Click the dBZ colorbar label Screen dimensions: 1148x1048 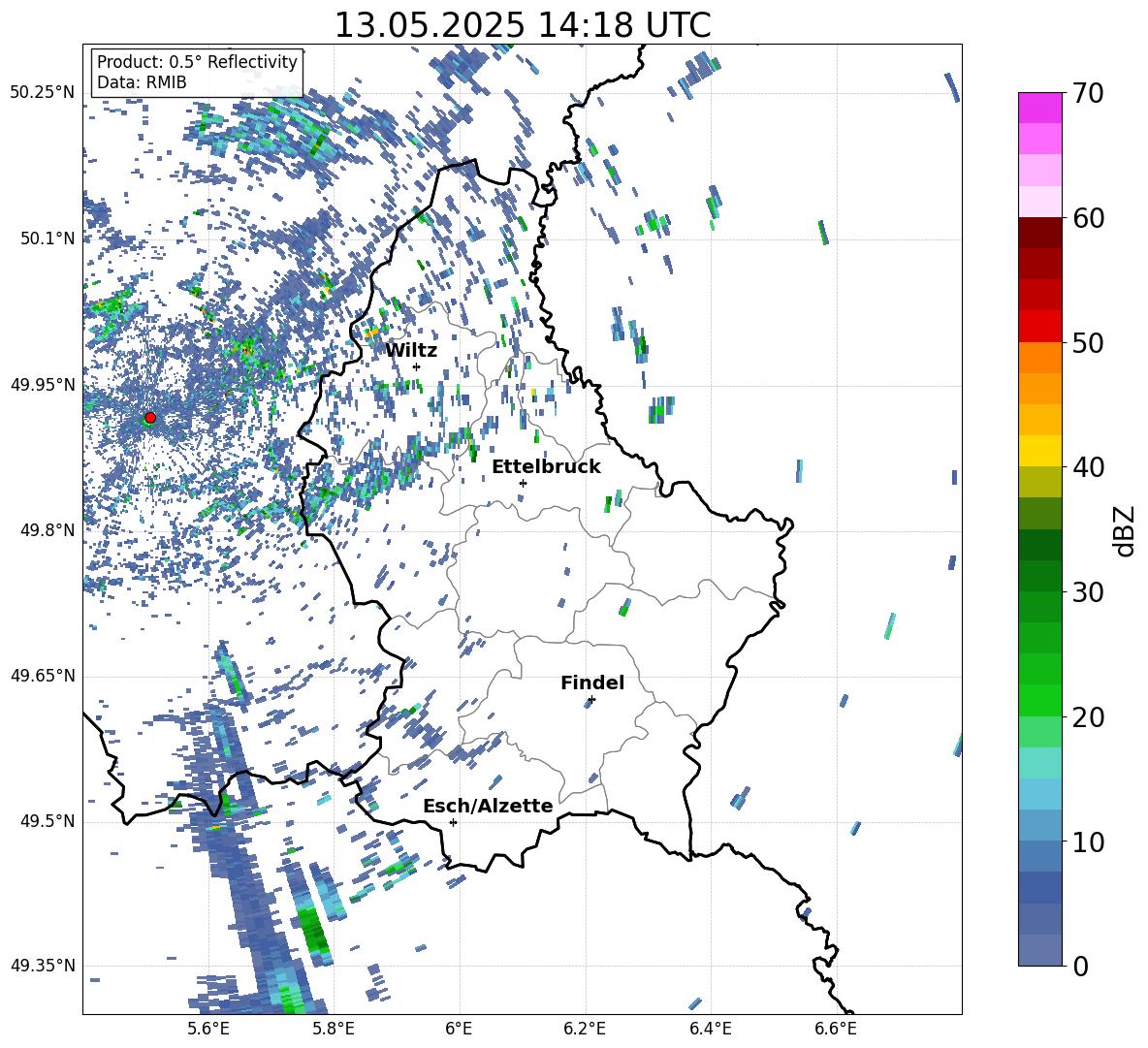click(x=1124, y=530)
